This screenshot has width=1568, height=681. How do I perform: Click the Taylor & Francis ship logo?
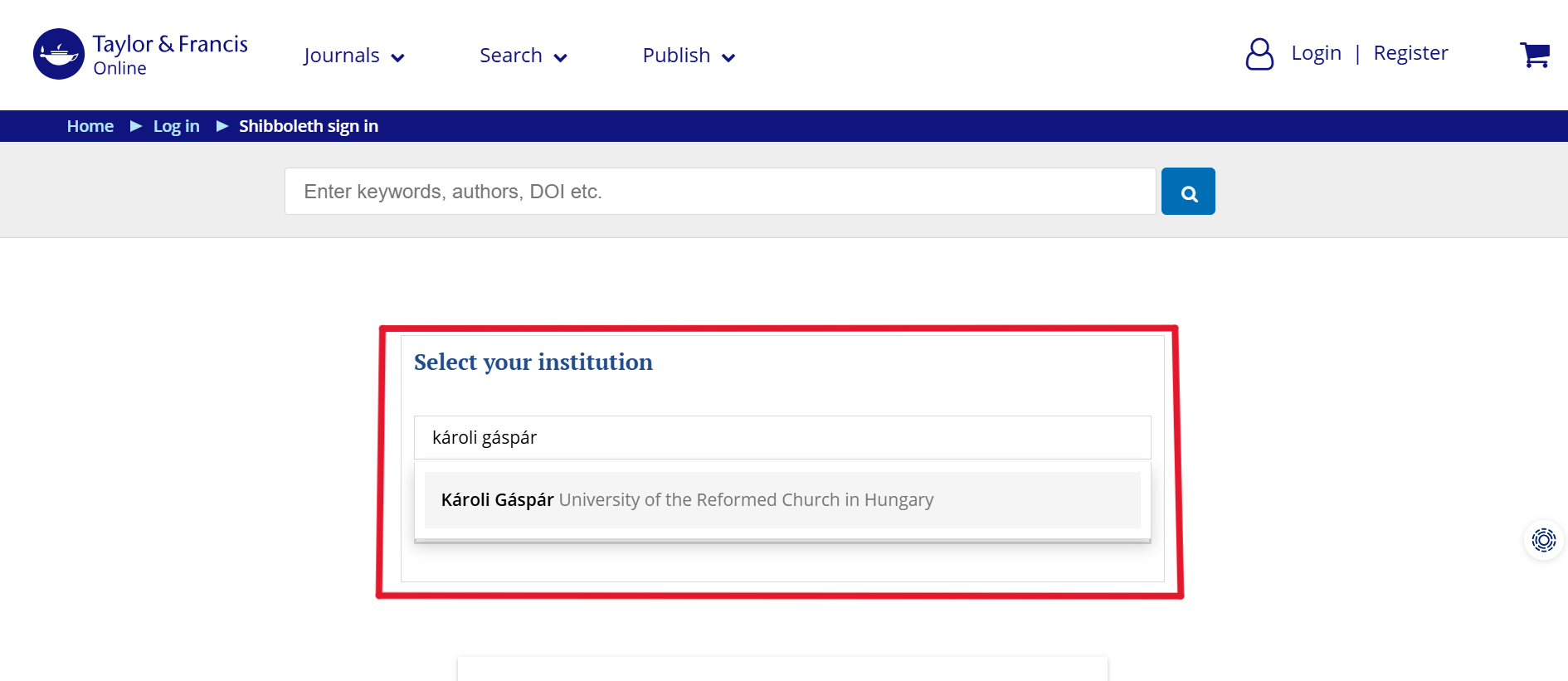[x=59, y=54]
